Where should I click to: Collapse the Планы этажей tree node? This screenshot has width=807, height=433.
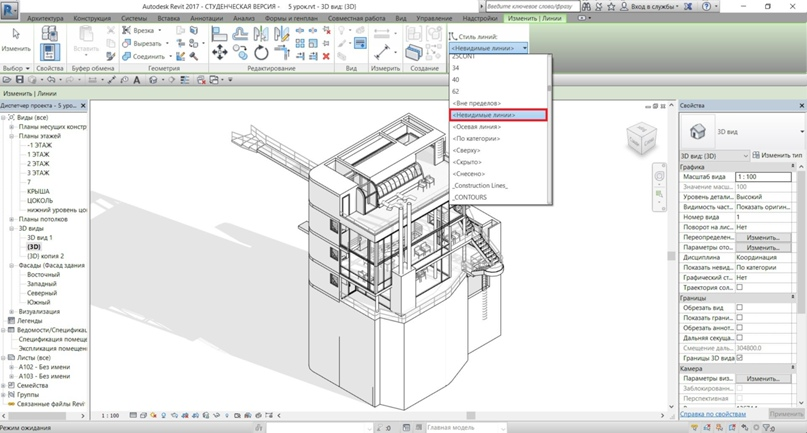point(11,136)
